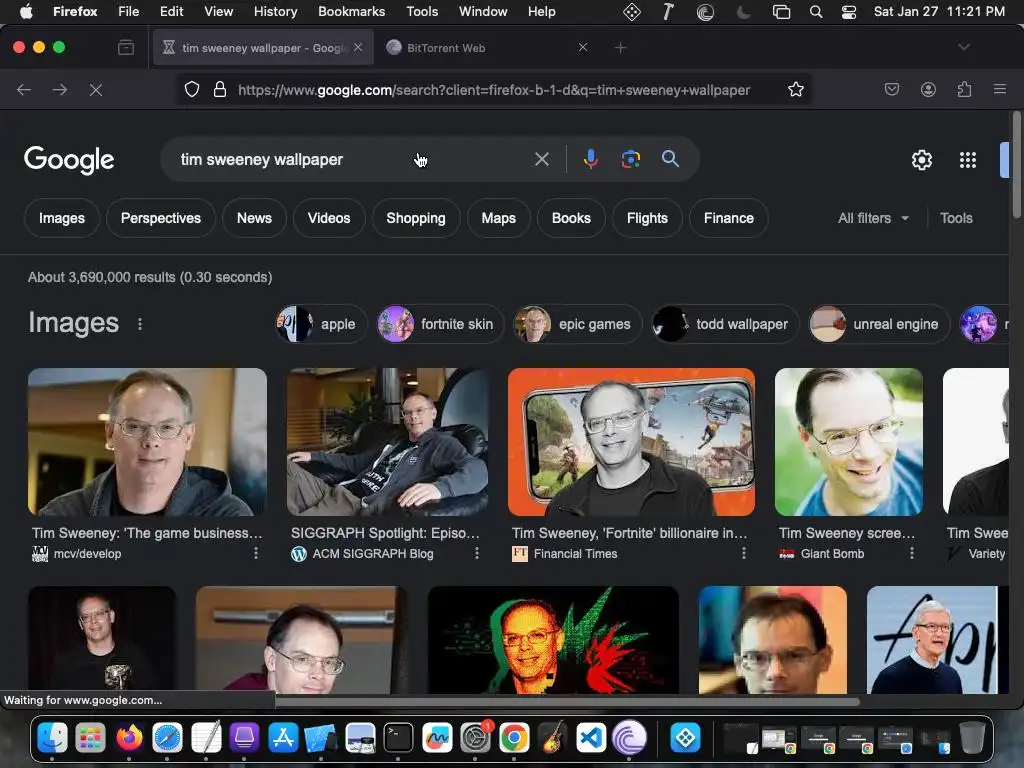Expand the All filters dropdown
The height and width of the screenshot is (768, 1024).
(x=873, y=218)
